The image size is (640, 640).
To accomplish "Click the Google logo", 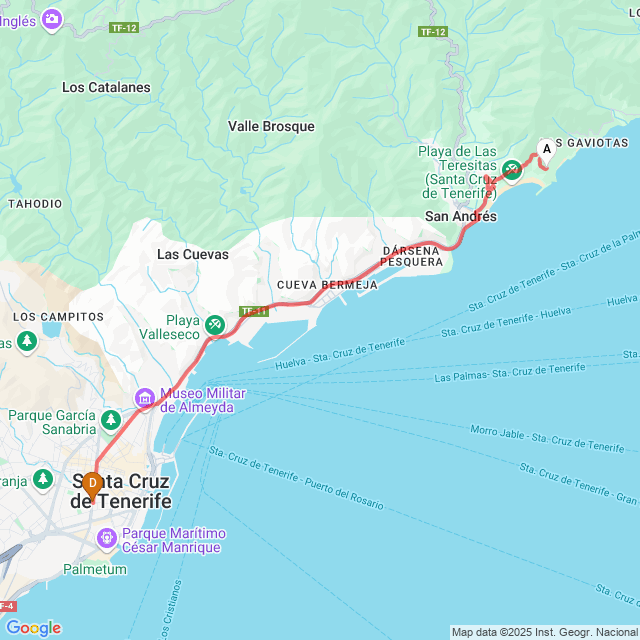I will click(33, 628).
